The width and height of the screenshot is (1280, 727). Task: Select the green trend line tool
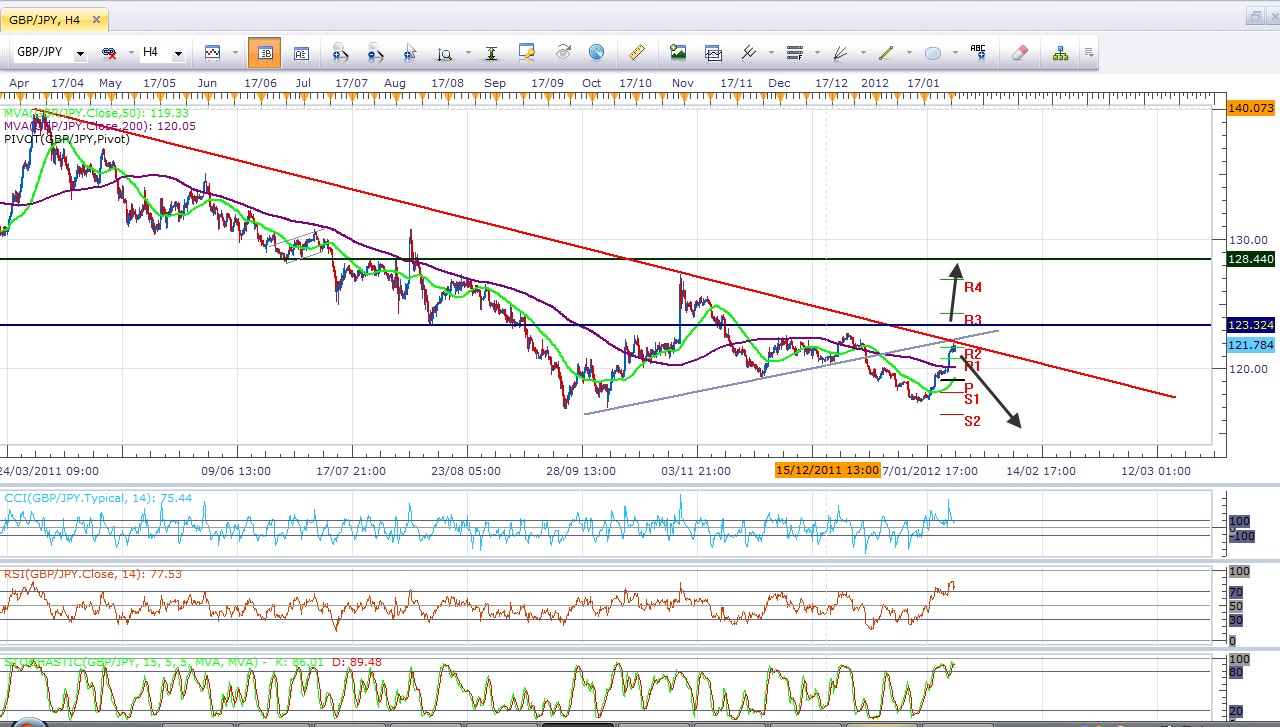pyautogui.click(x=886, y=53)
